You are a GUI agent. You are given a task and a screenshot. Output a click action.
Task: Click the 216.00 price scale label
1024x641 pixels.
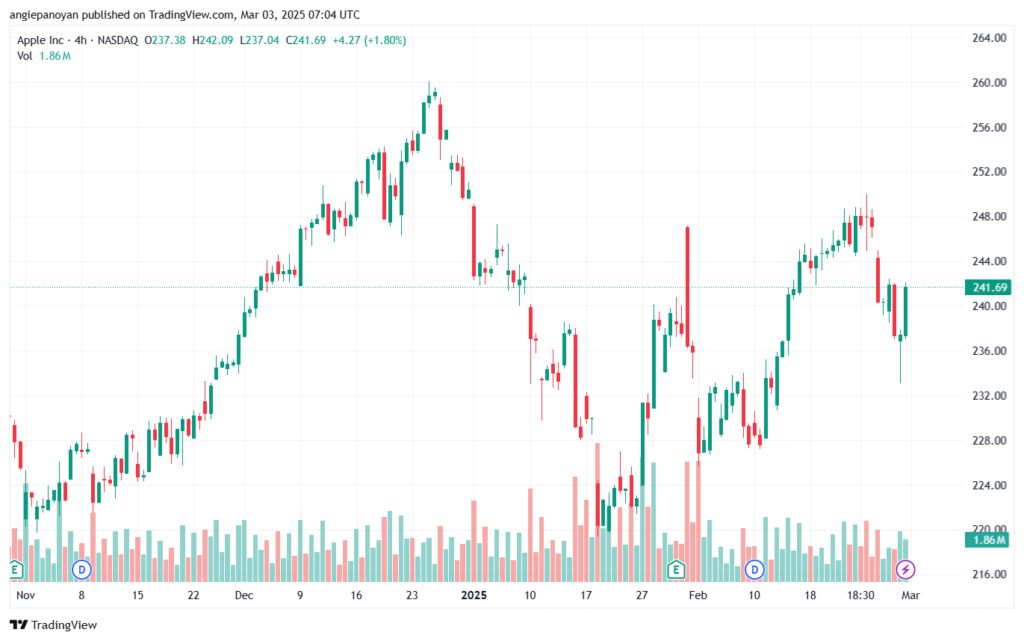point(989,574)
